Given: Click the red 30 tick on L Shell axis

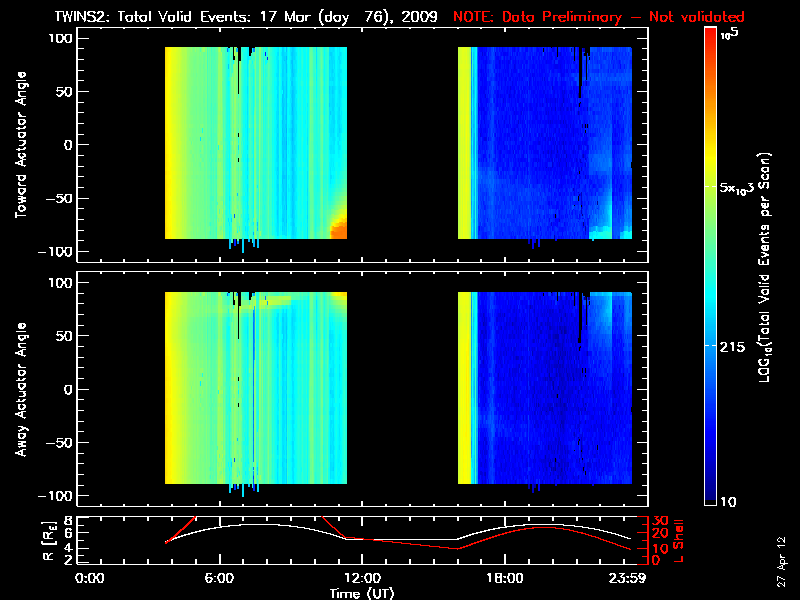Looking at the screenshot, I should [x=658, y=521].
